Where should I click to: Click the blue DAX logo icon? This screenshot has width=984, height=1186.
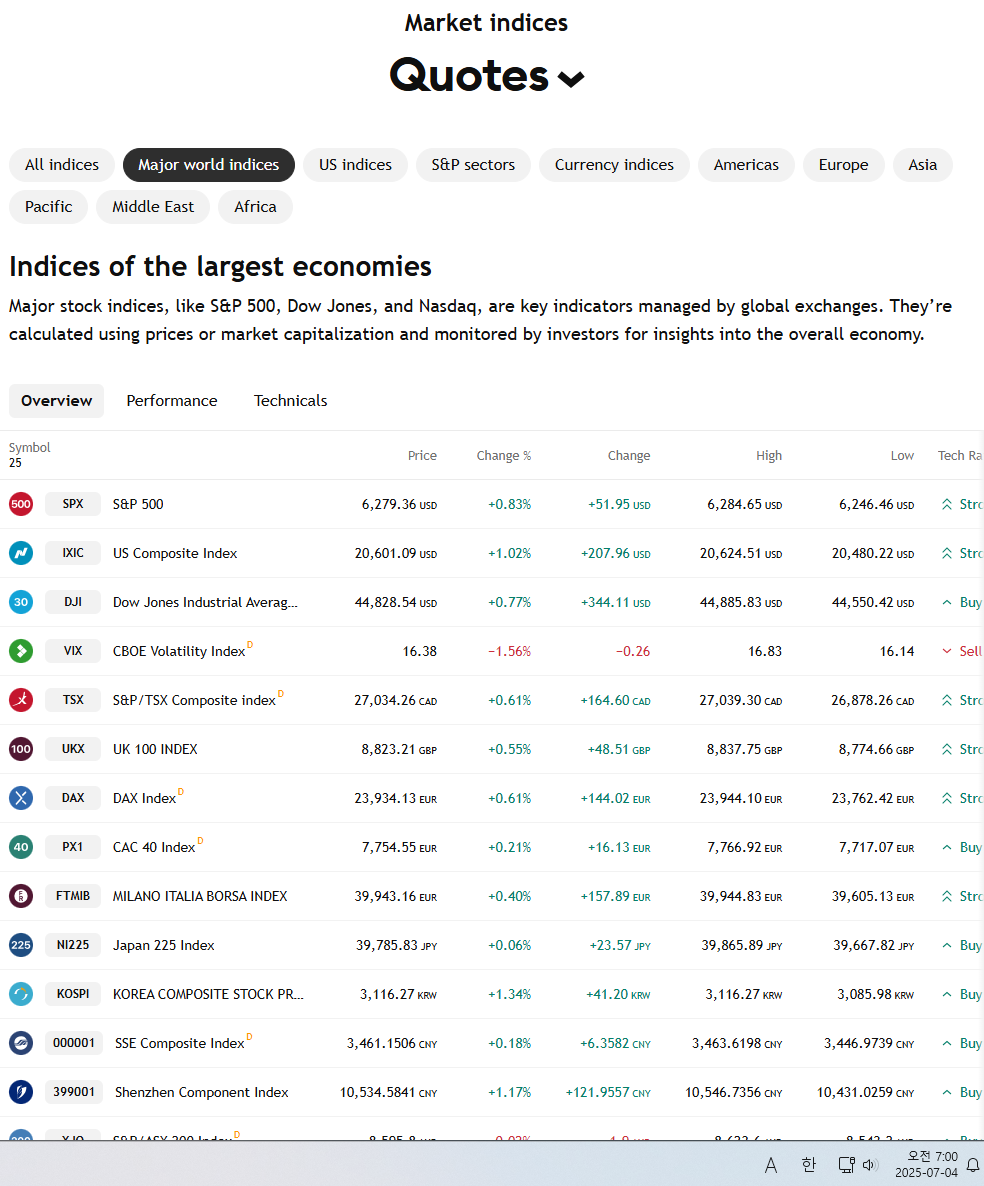21,798
